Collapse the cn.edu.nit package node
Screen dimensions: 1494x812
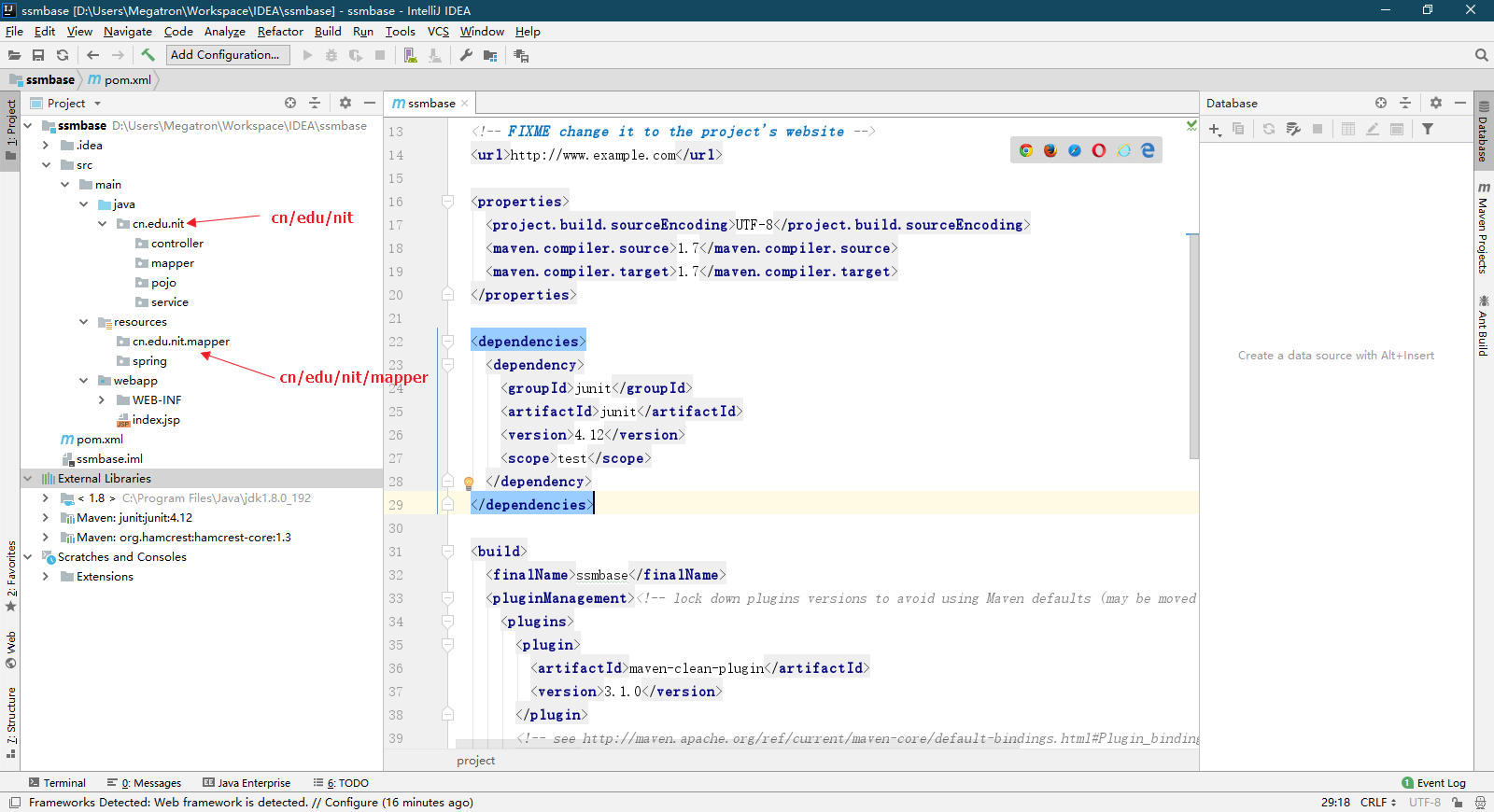click(x=102, y=224)
